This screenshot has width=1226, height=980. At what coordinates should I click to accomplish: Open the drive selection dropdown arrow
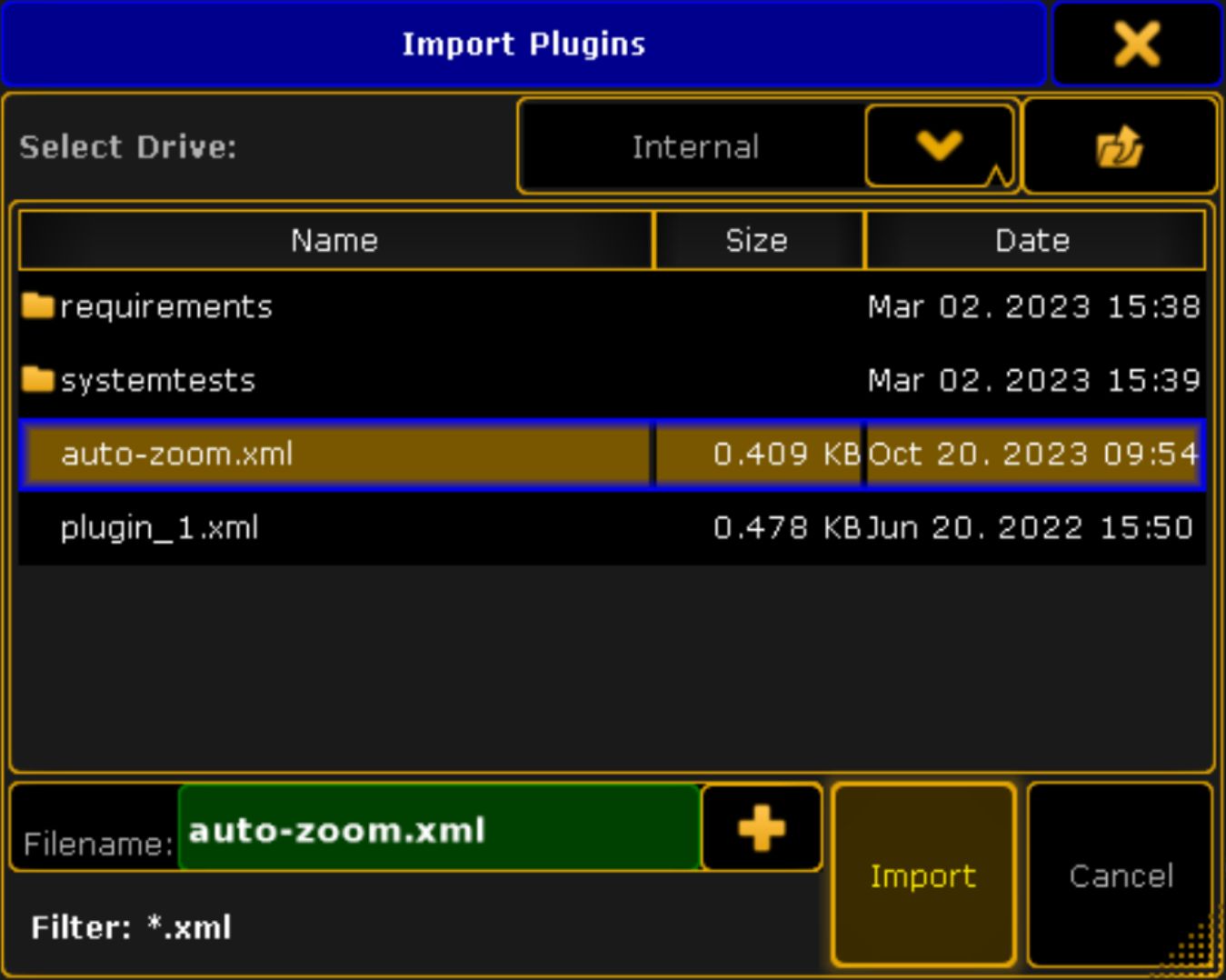(x=939, y=145)
